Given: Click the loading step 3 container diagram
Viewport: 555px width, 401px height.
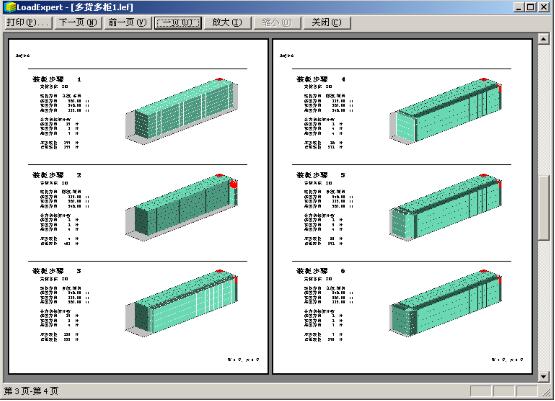Looking at the screenshot, I should point(182,302).
